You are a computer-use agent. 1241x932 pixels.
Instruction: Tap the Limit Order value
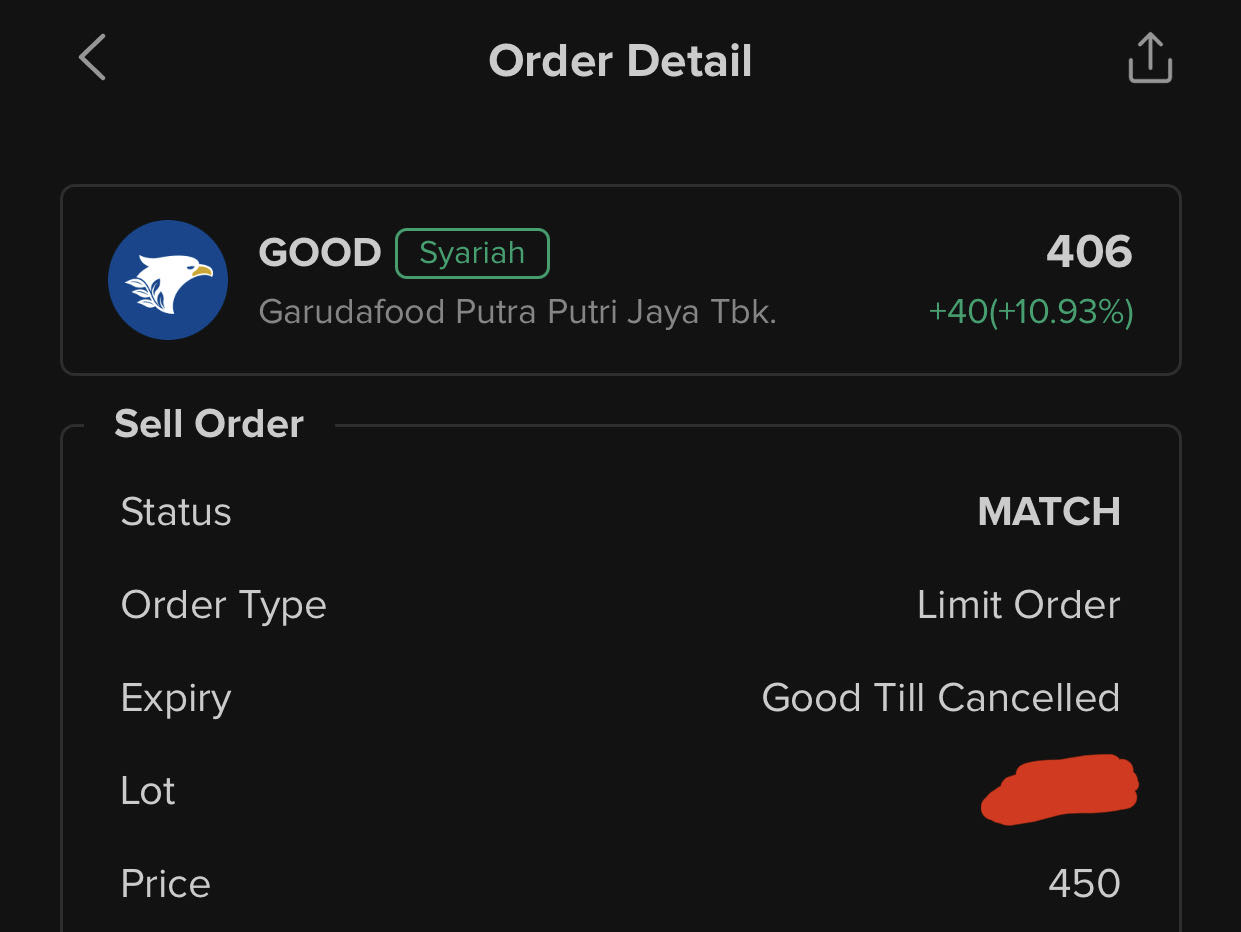(x=1018, y=605)
